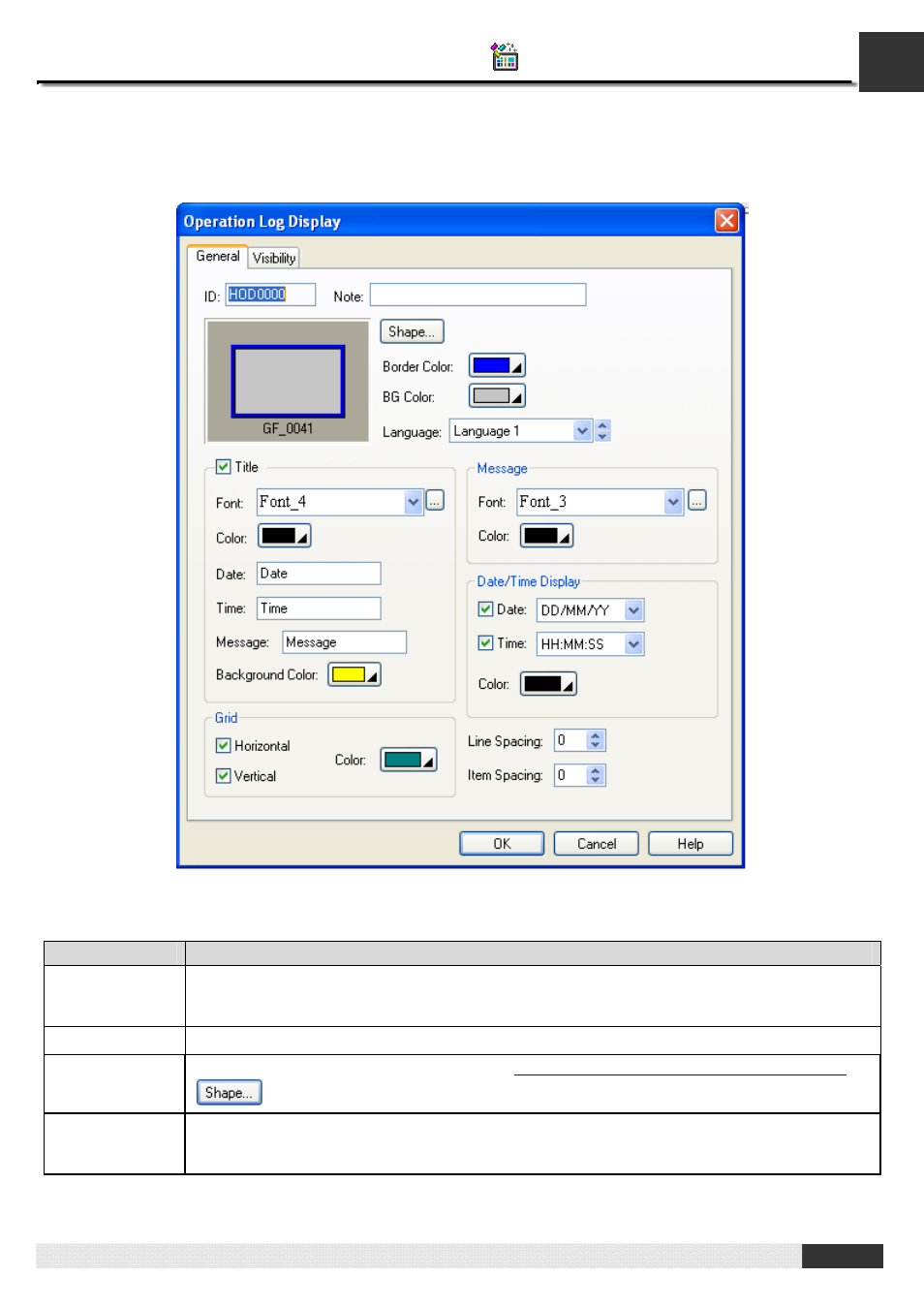Open the Date/Time Display Color swatch
Screen dimensions: 924x1308
coord(548,684)
